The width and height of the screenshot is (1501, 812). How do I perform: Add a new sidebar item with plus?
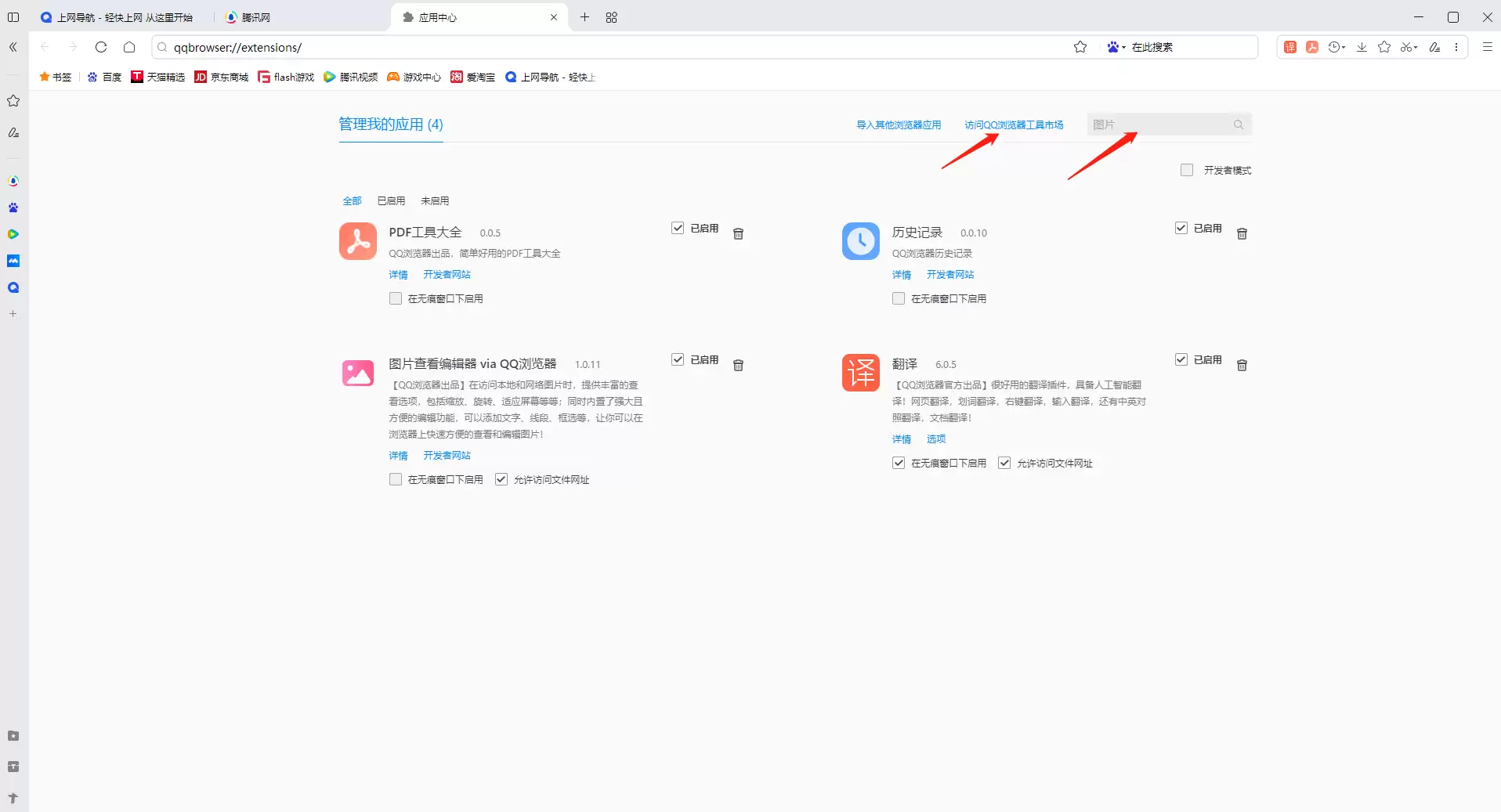click(13, 313)
